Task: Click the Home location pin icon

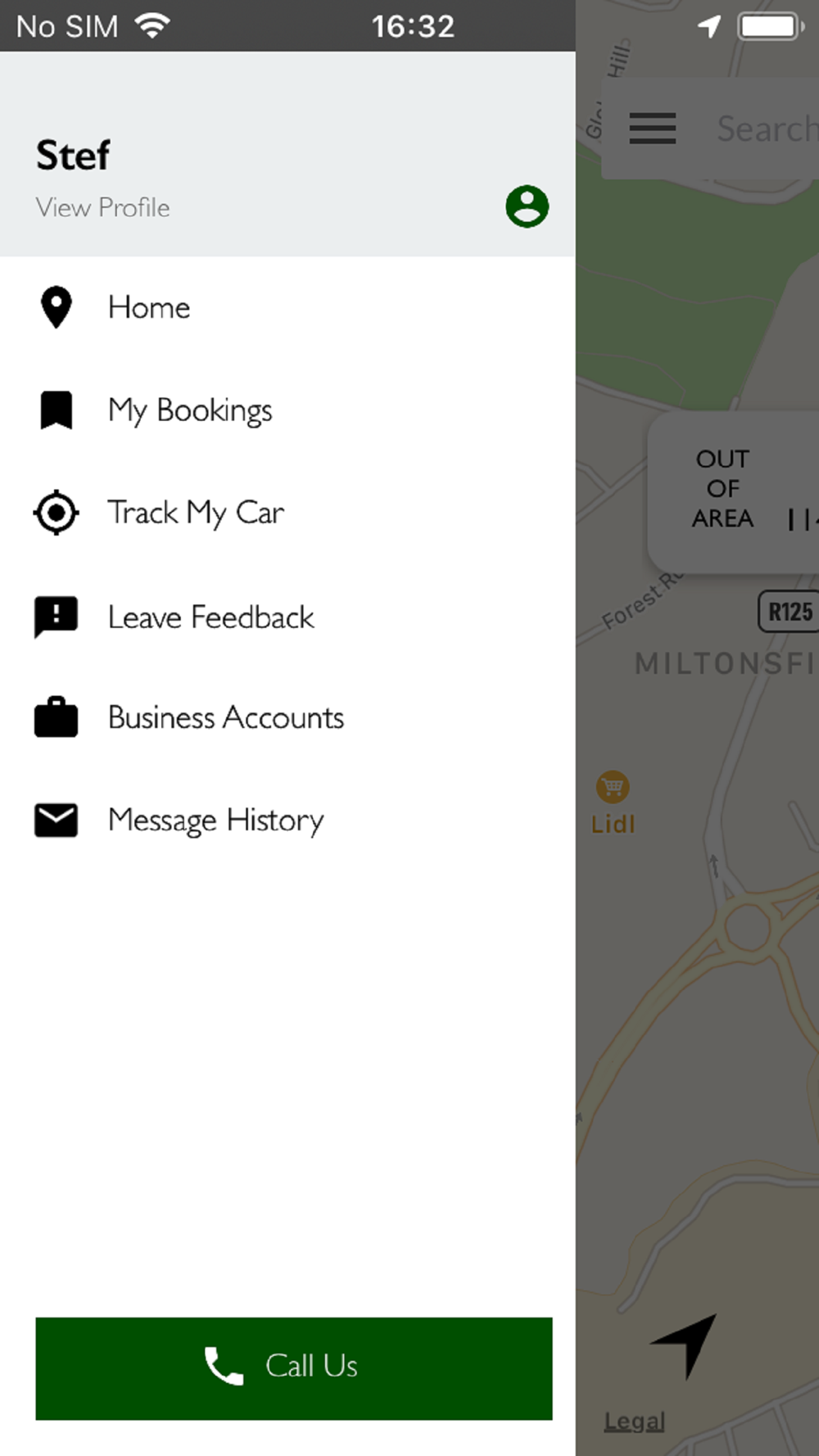Action: pos(56,307)
